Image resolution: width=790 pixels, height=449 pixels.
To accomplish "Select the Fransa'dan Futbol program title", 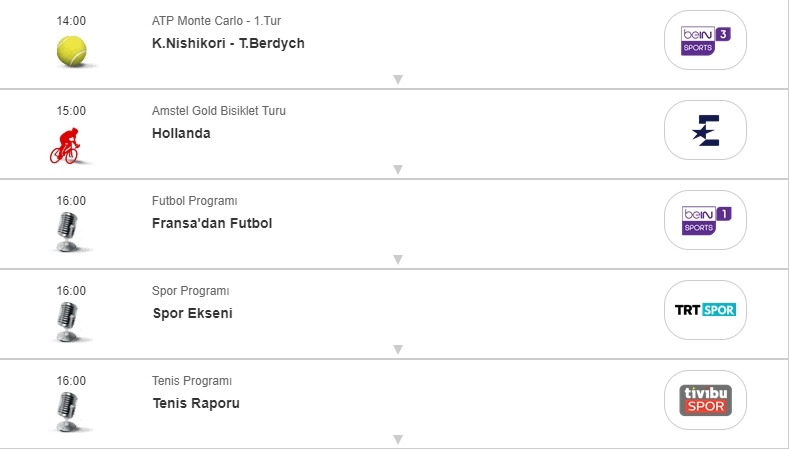I will pyautogui.click(x=212, y=223).
